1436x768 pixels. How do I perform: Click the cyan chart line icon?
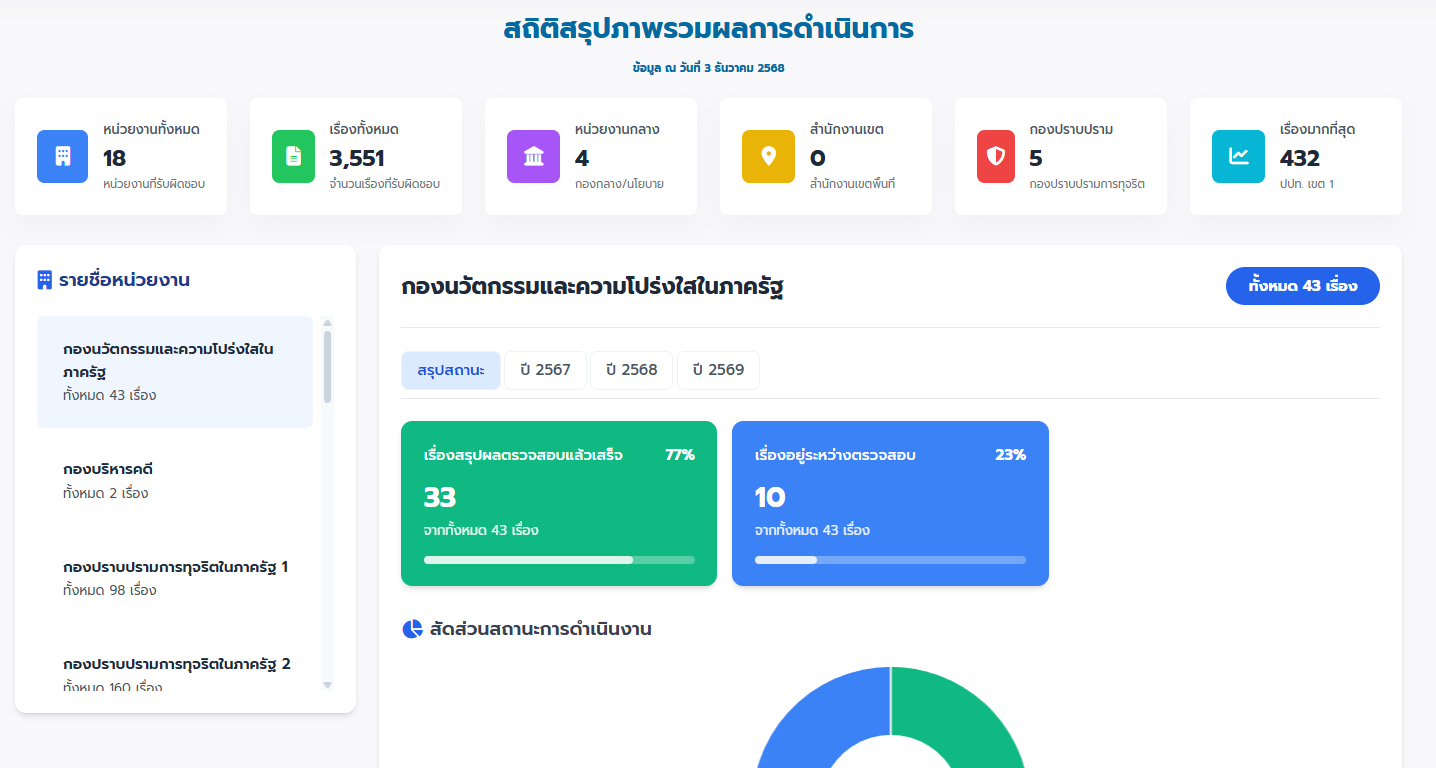click(1238, 157)
